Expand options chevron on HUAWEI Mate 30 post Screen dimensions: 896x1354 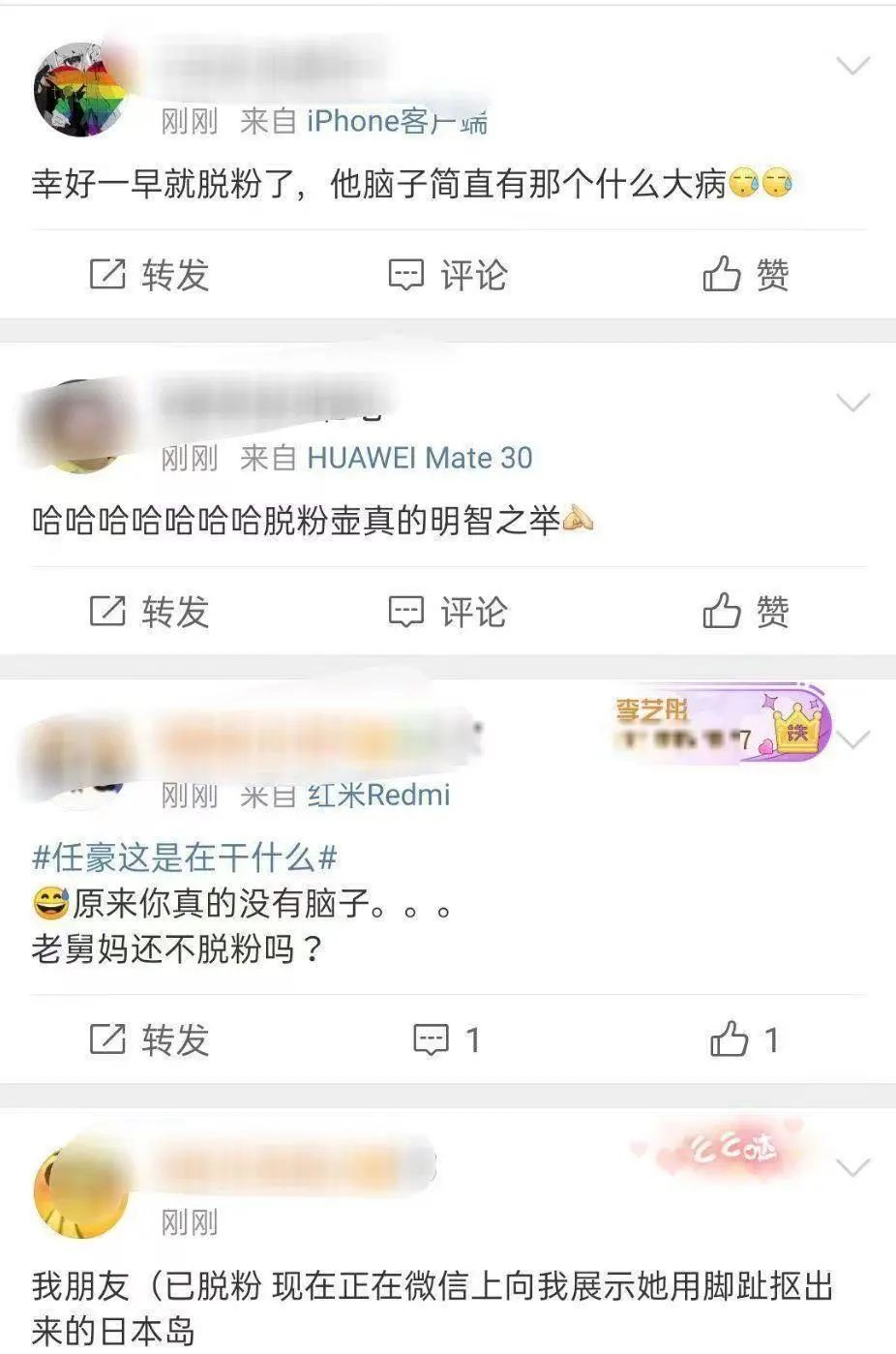point(852,402)
